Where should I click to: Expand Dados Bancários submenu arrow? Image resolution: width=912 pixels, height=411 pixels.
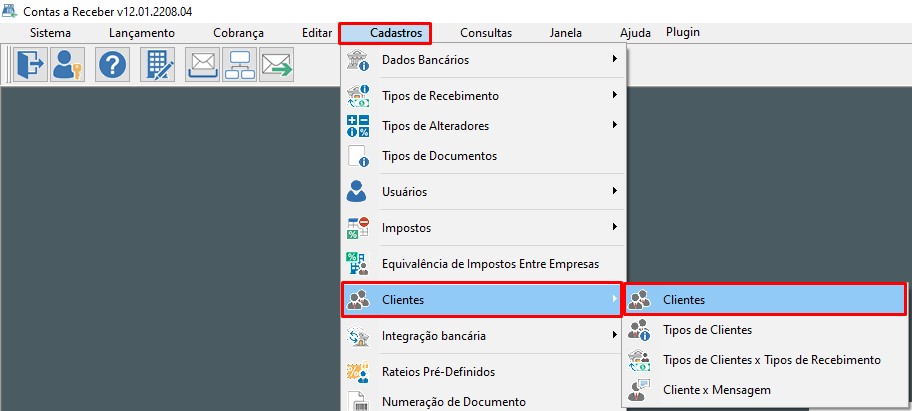[x=614, y=59]
